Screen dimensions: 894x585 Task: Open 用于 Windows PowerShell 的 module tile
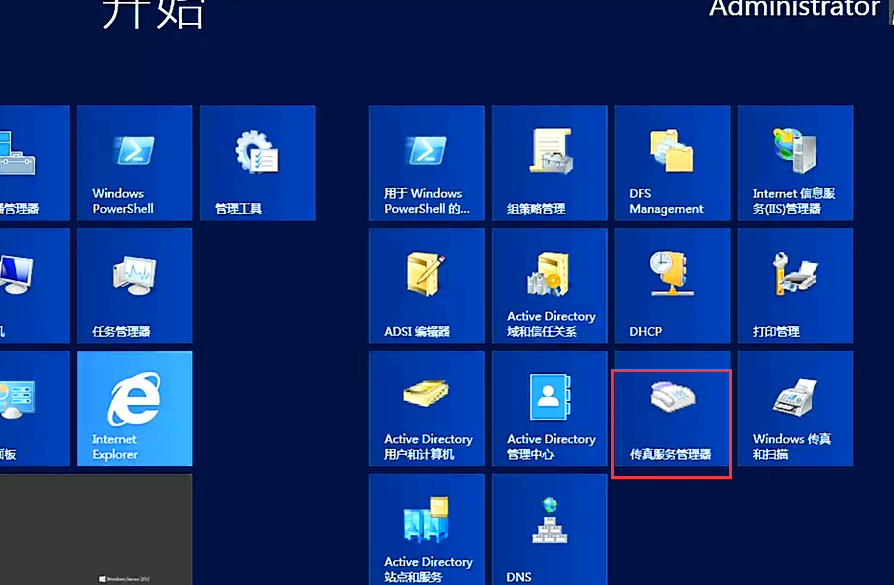[426, 162]
